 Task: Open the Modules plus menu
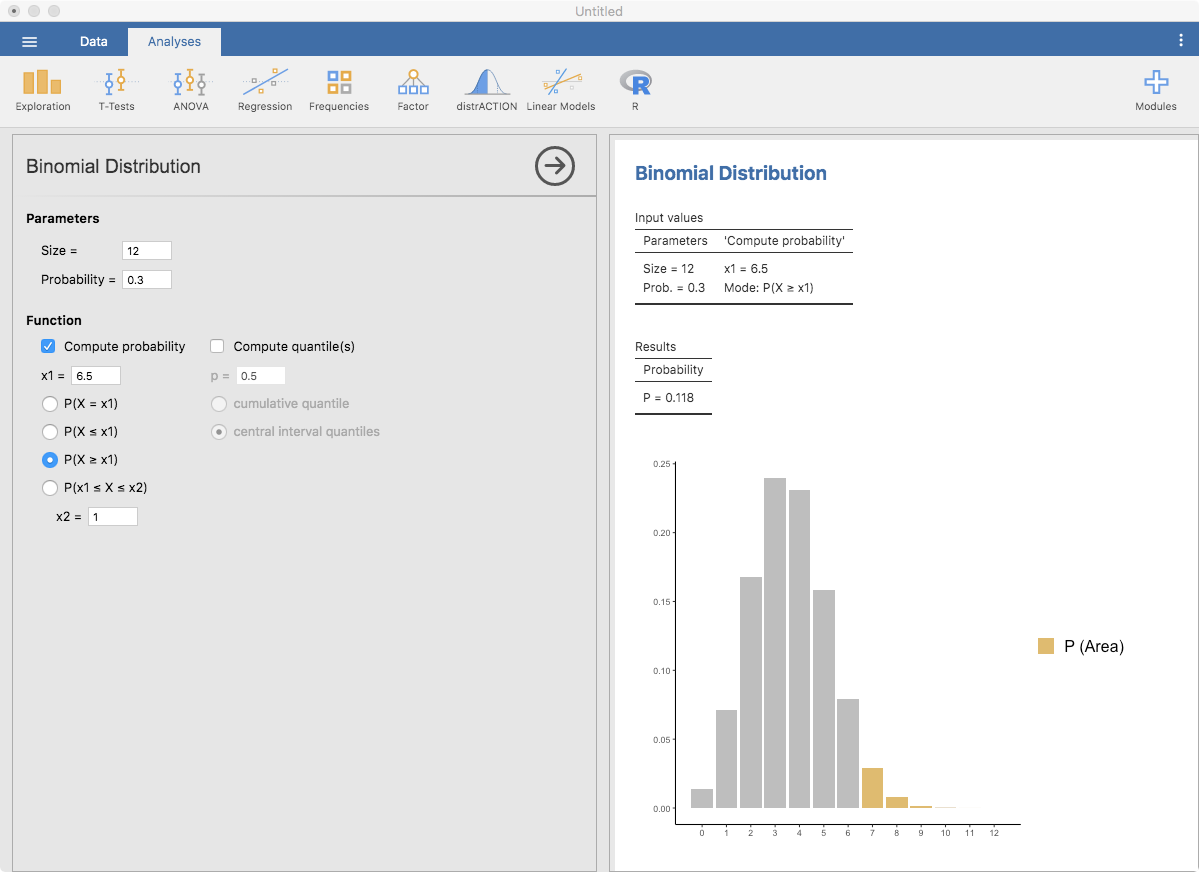coord(1155,89)
